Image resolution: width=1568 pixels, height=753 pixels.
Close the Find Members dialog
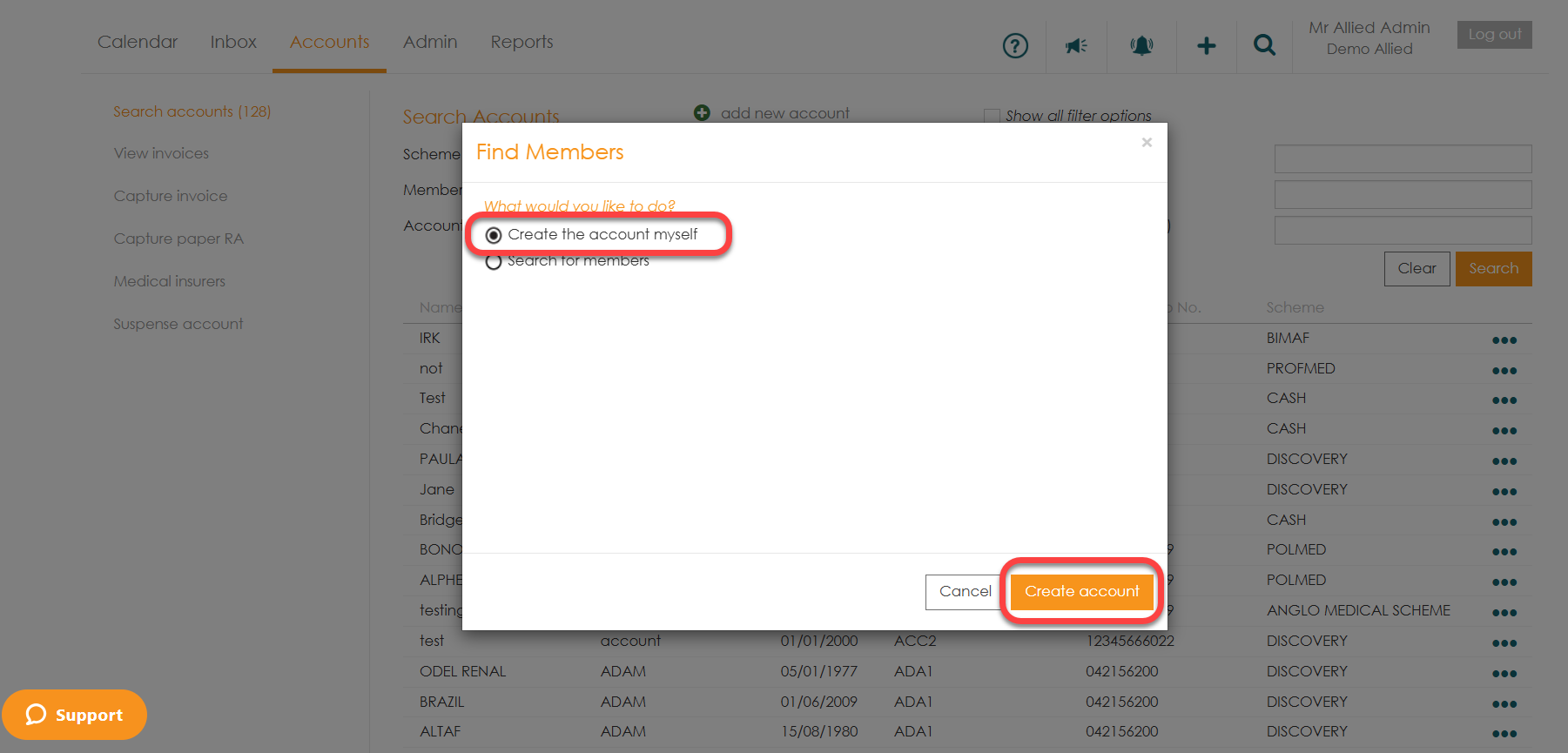click(1147, 143)
